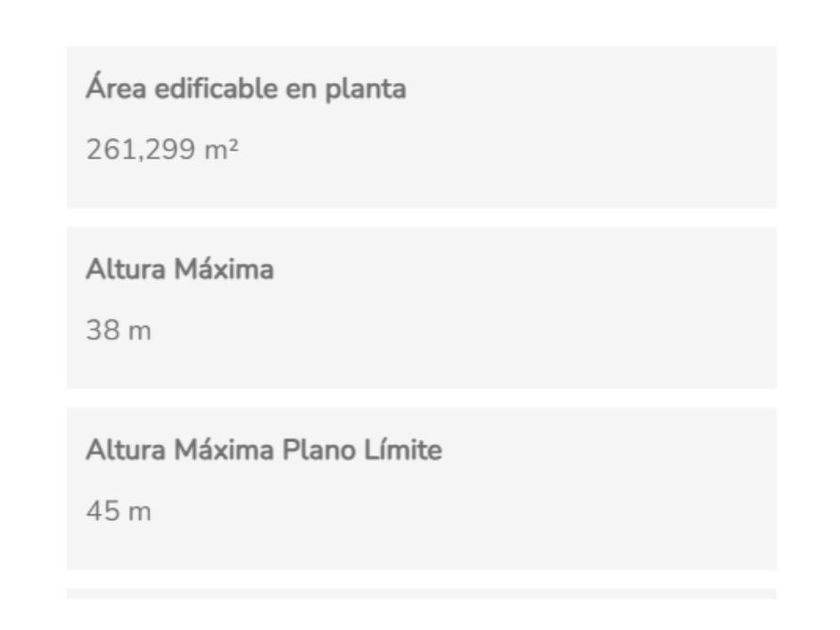Click the "Altura Máxima" heading above 38 m

[179, 270]
